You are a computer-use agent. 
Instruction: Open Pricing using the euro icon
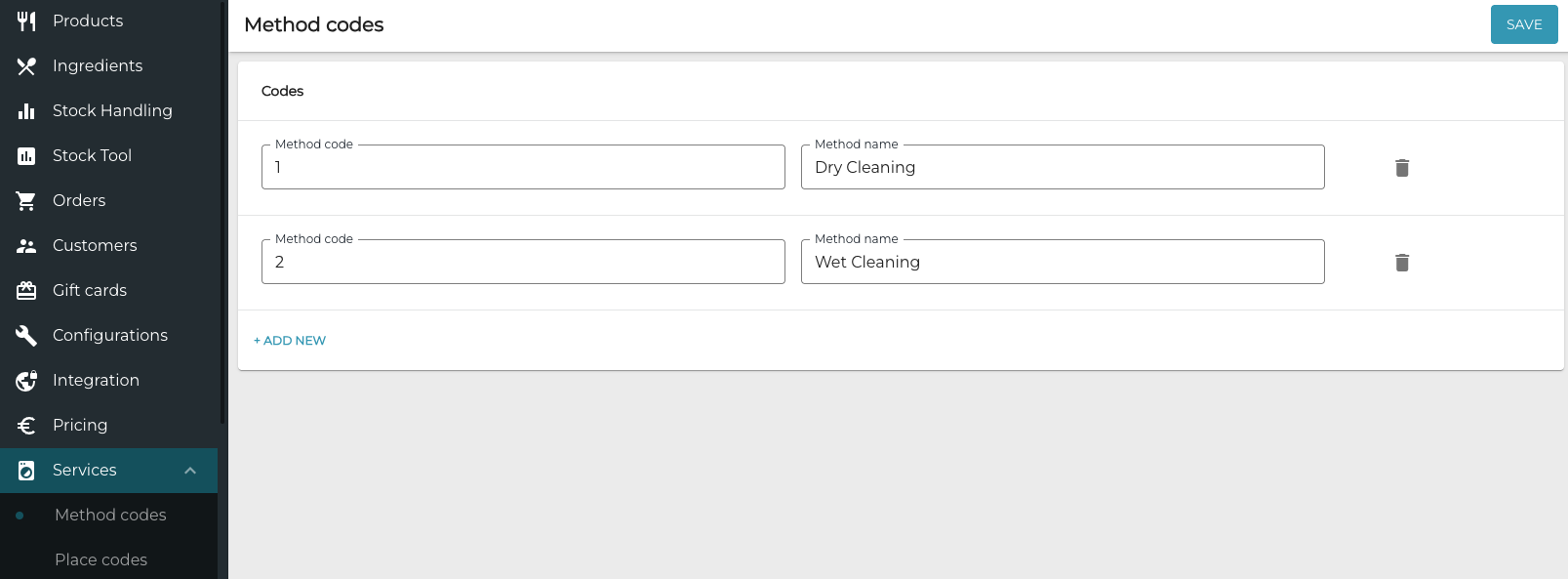(25, 425)
